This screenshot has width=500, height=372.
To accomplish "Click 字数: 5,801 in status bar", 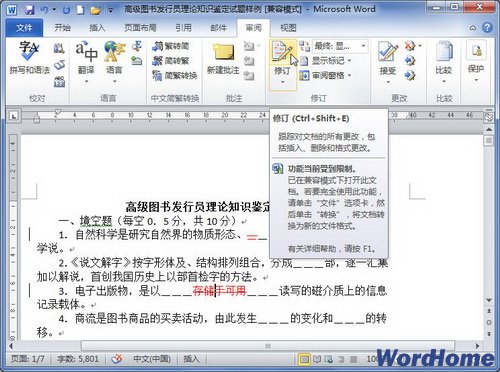I will (x=77, y=359).
